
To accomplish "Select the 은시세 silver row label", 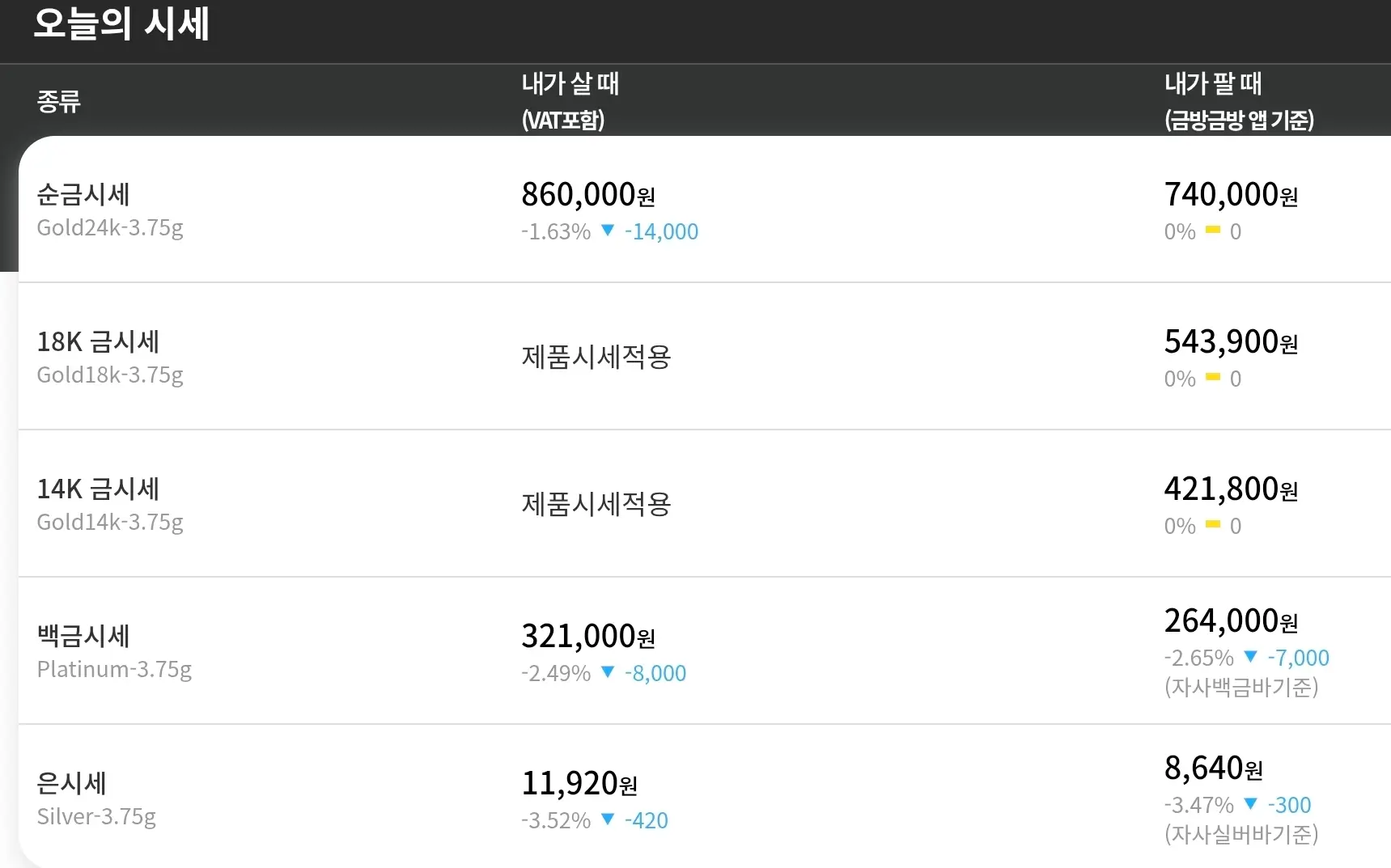I will coord(72,783).
